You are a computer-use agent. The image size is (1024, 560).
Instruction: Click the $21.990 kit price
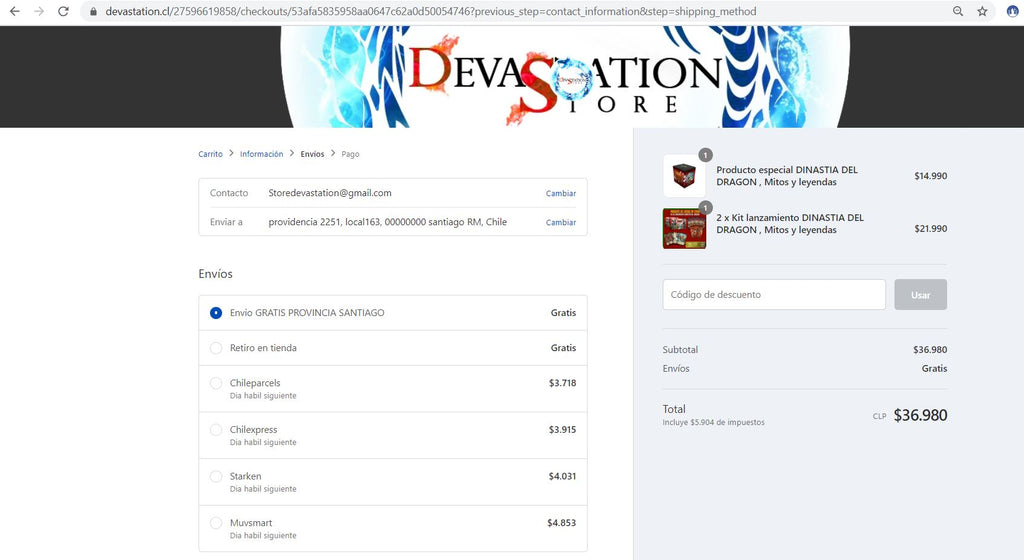[931, 228]
